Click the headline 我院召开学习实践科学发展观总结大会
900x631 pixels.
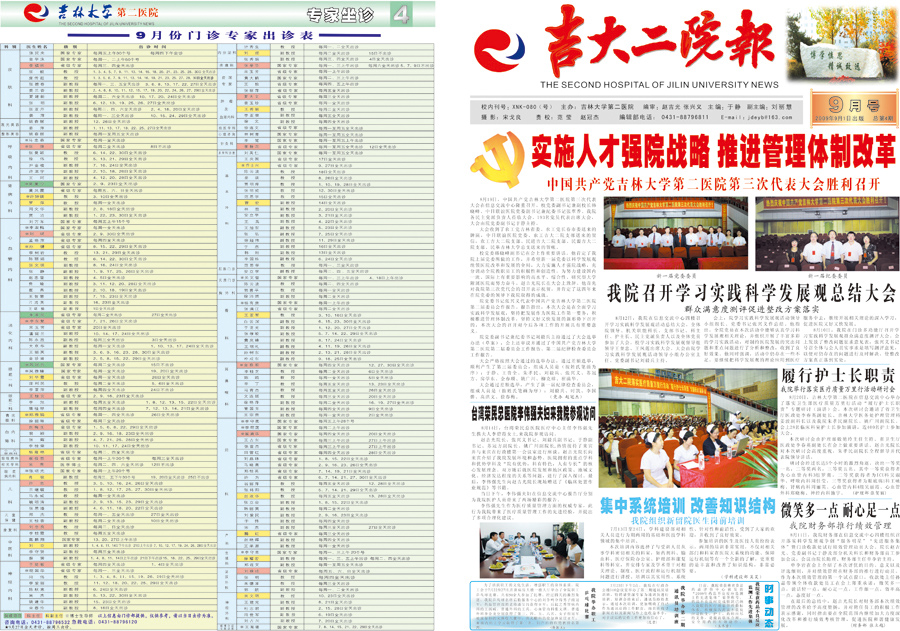point(751,293)
